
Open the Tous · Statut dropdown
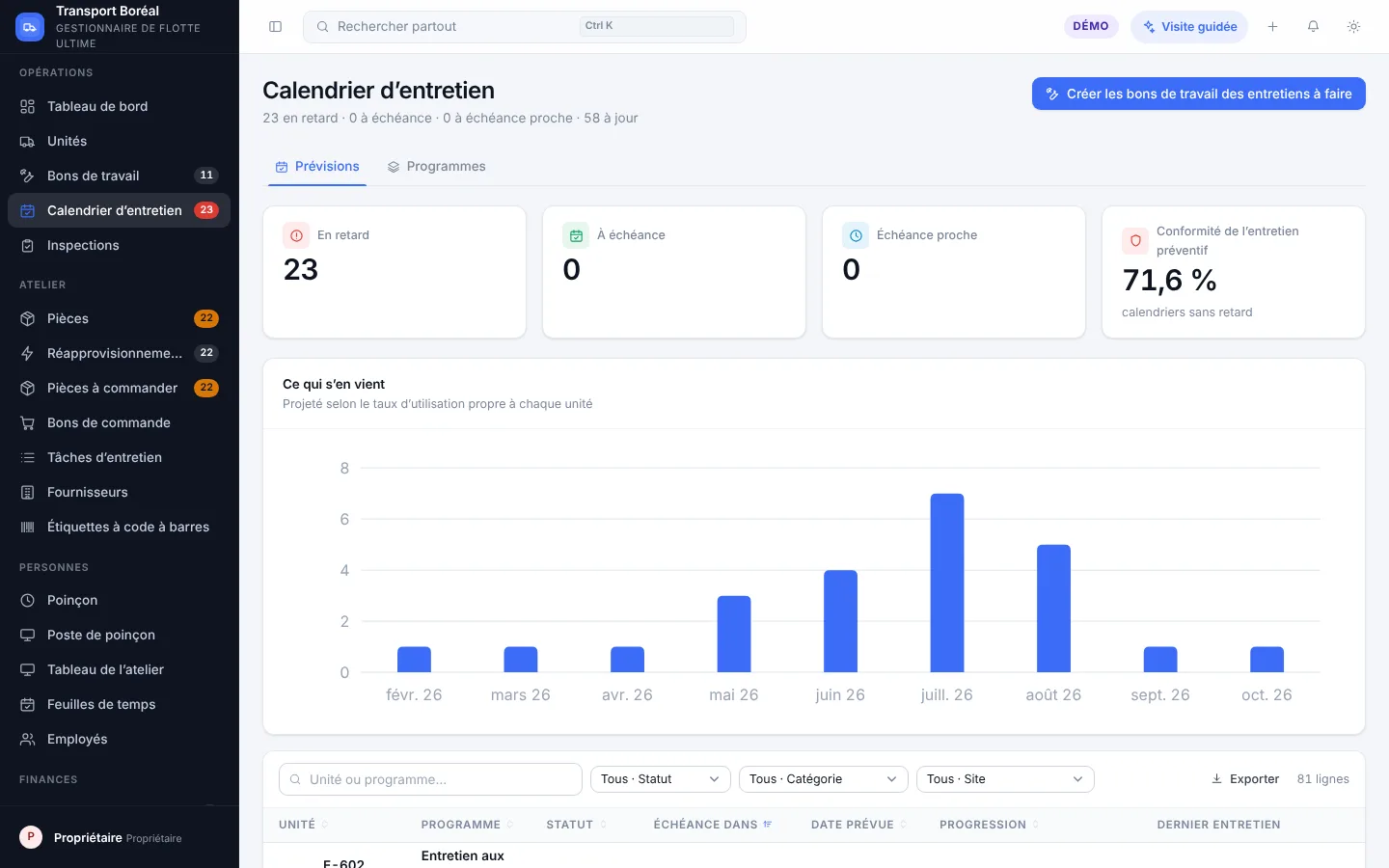[660, 779]
